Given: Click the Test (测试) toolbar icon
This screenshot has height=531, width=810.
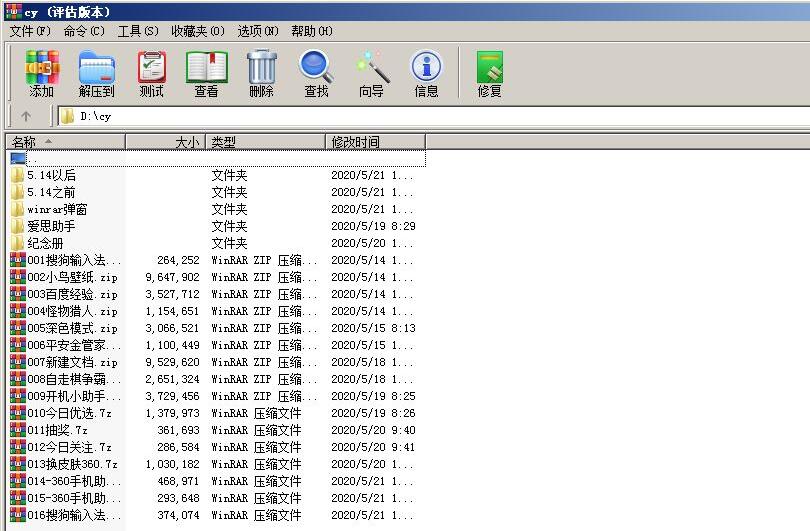Looking at the screenshot, I should (151, 67).
